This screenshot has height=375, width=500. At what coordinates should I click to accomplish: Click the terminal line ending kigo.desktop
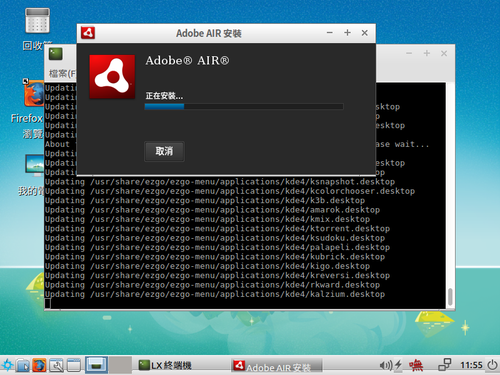(208, 266)
